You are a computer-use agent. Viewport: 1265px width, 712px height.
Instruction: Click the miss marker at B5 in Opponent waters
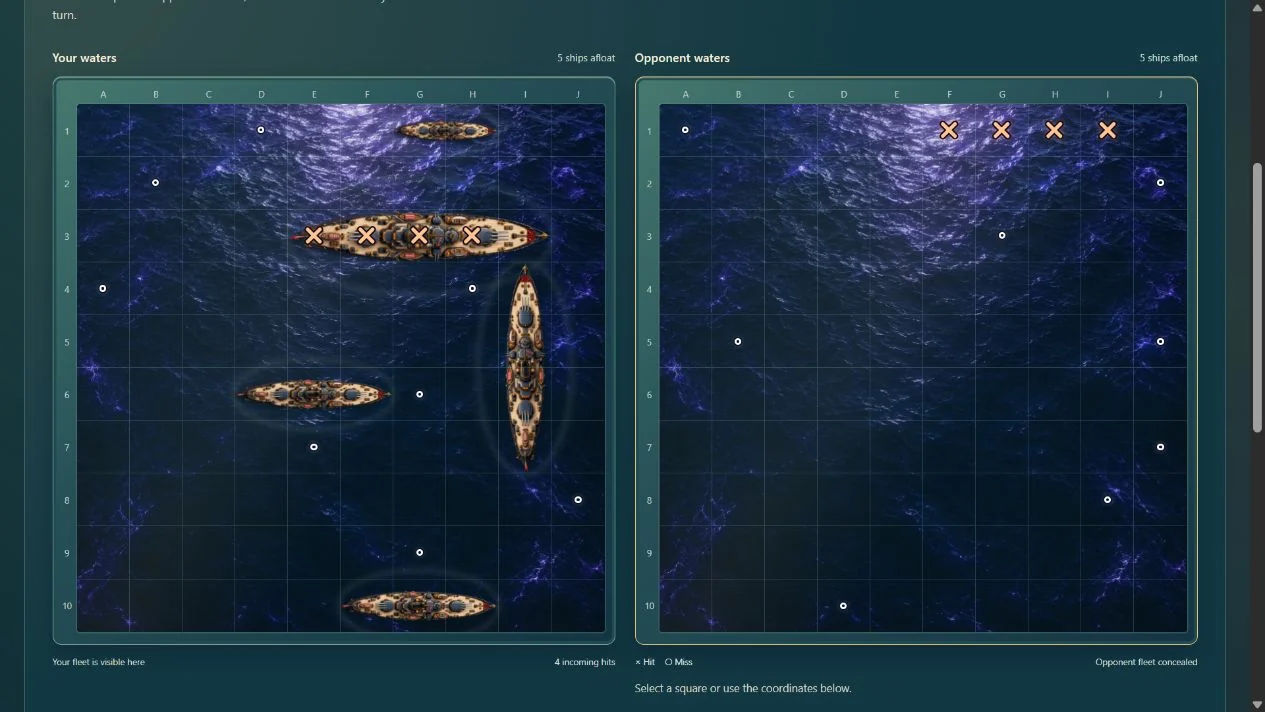pos(738,342)
